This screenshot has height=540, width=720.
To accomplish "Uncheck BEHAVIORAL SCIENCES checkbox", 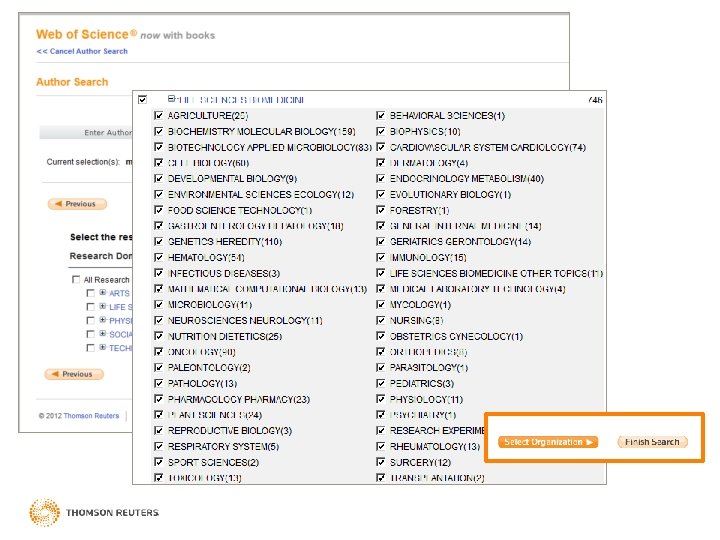I will 380,115.
